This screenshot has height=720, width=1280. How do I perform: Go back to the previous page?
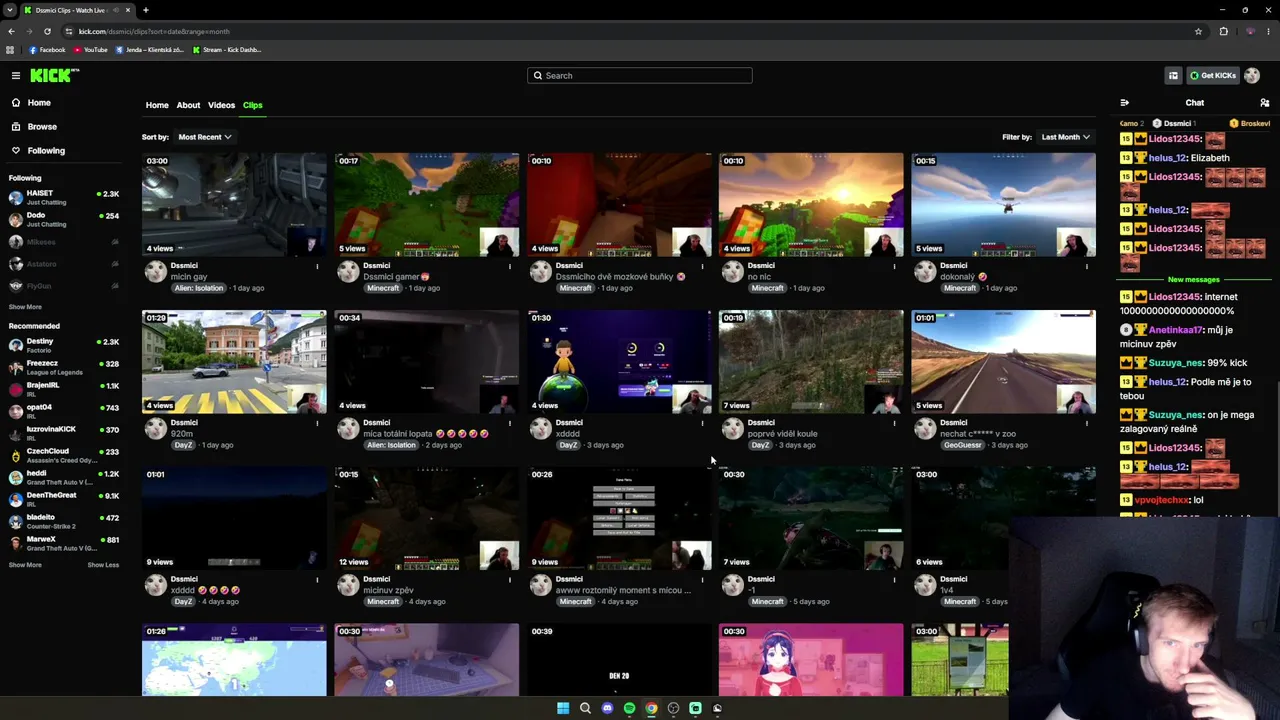click(x=11, y=31)
